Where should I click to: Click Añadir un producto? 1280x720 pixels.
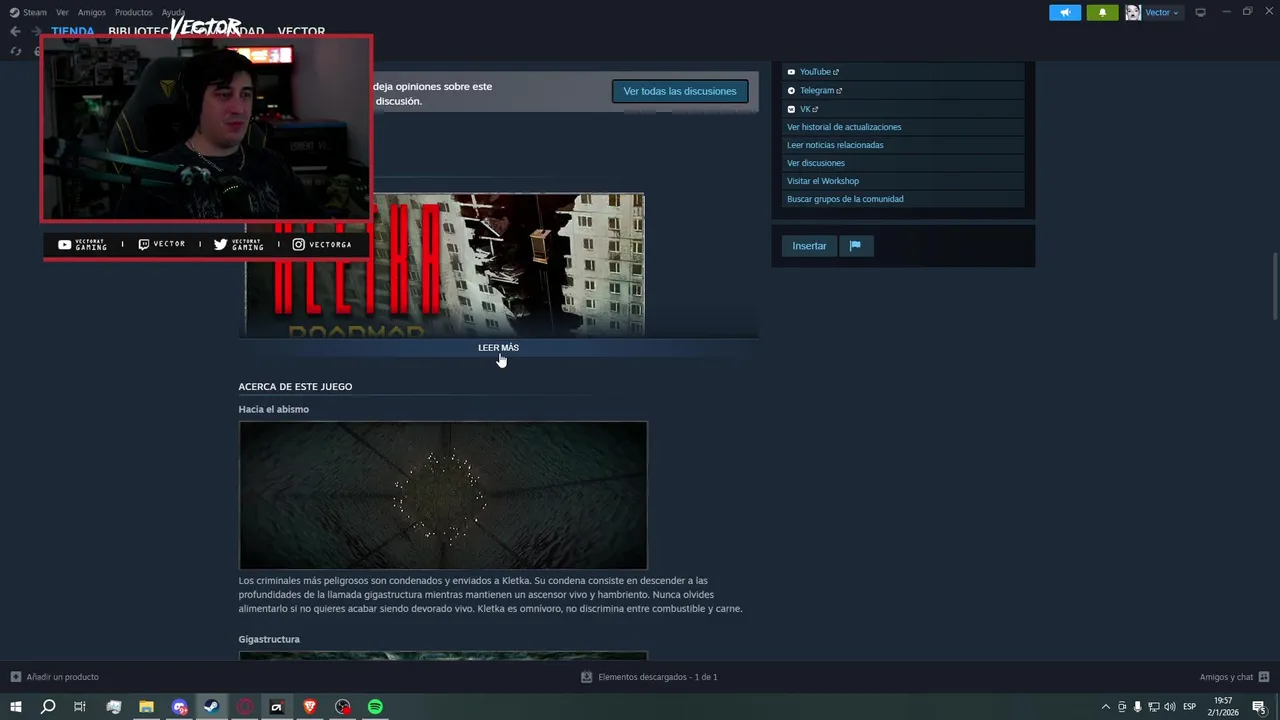[x=55, y=677]
